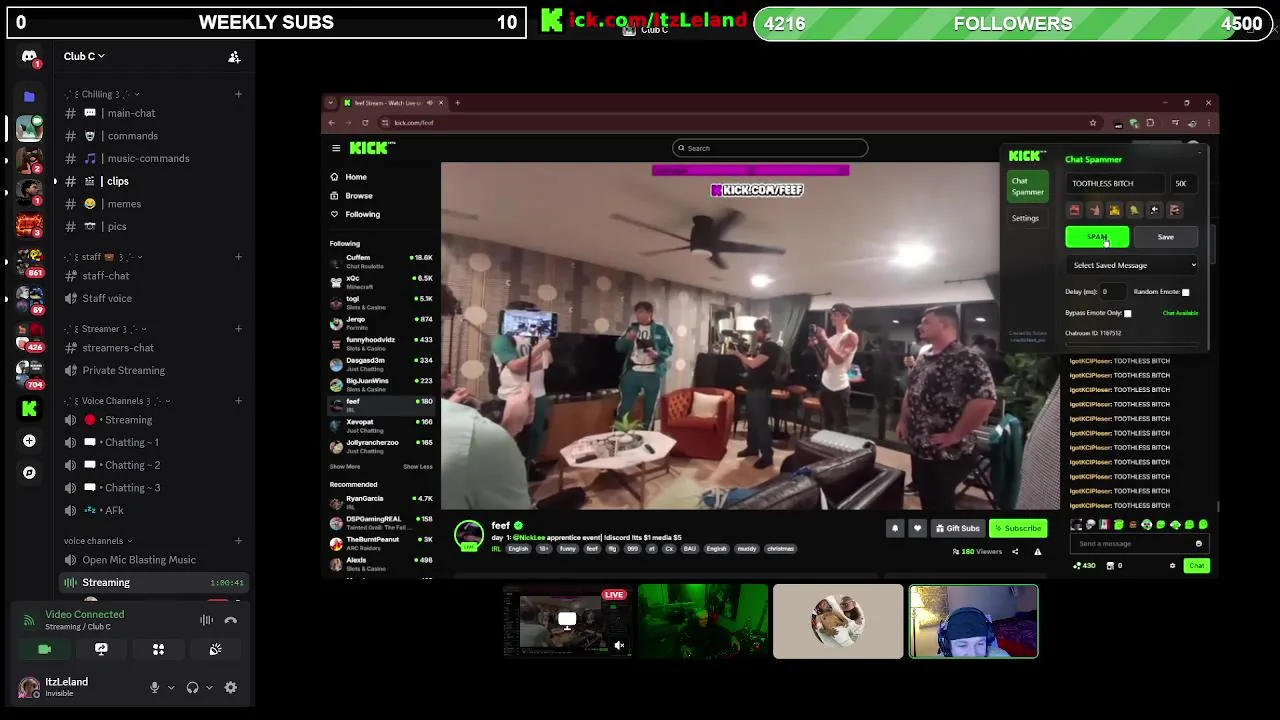Collapse the staff category

point(103,257)
